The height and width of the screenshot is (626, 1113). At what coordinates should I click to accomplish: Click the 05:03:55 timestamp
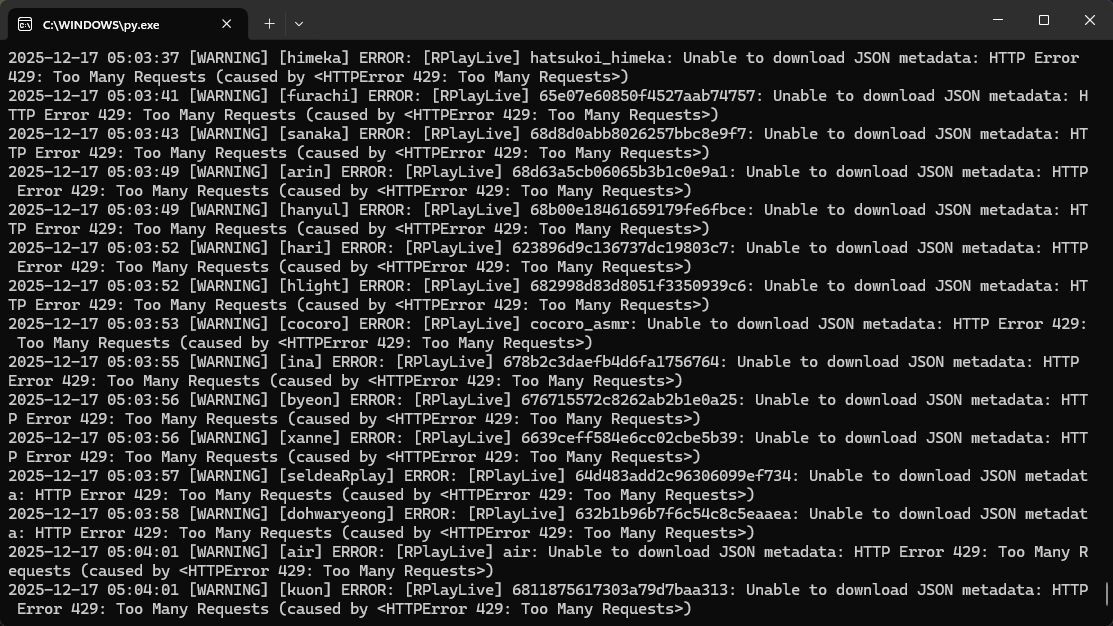point(143,361)
